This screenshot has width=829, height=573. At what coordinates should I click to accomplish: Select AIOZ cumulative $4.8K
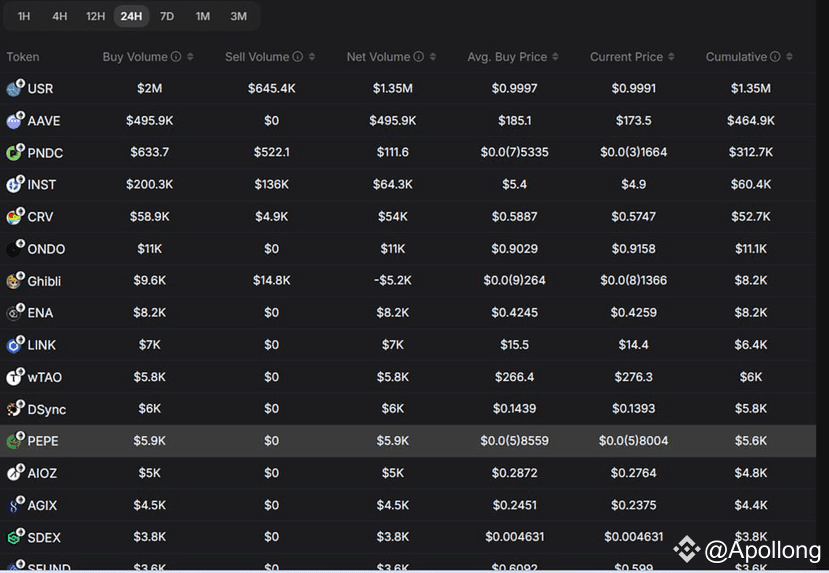point(751,473)
